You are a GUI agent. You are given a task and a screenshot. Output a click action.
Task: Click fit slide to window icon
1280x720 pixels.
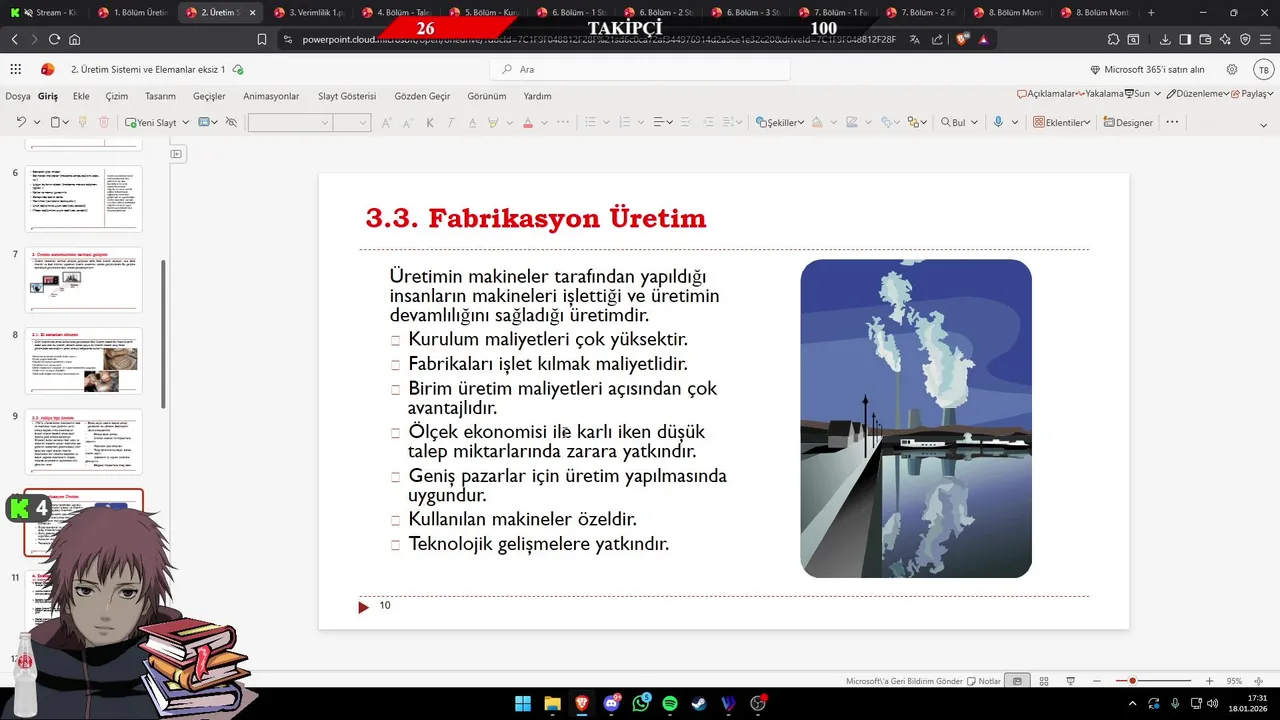[x=1261, y=681]
